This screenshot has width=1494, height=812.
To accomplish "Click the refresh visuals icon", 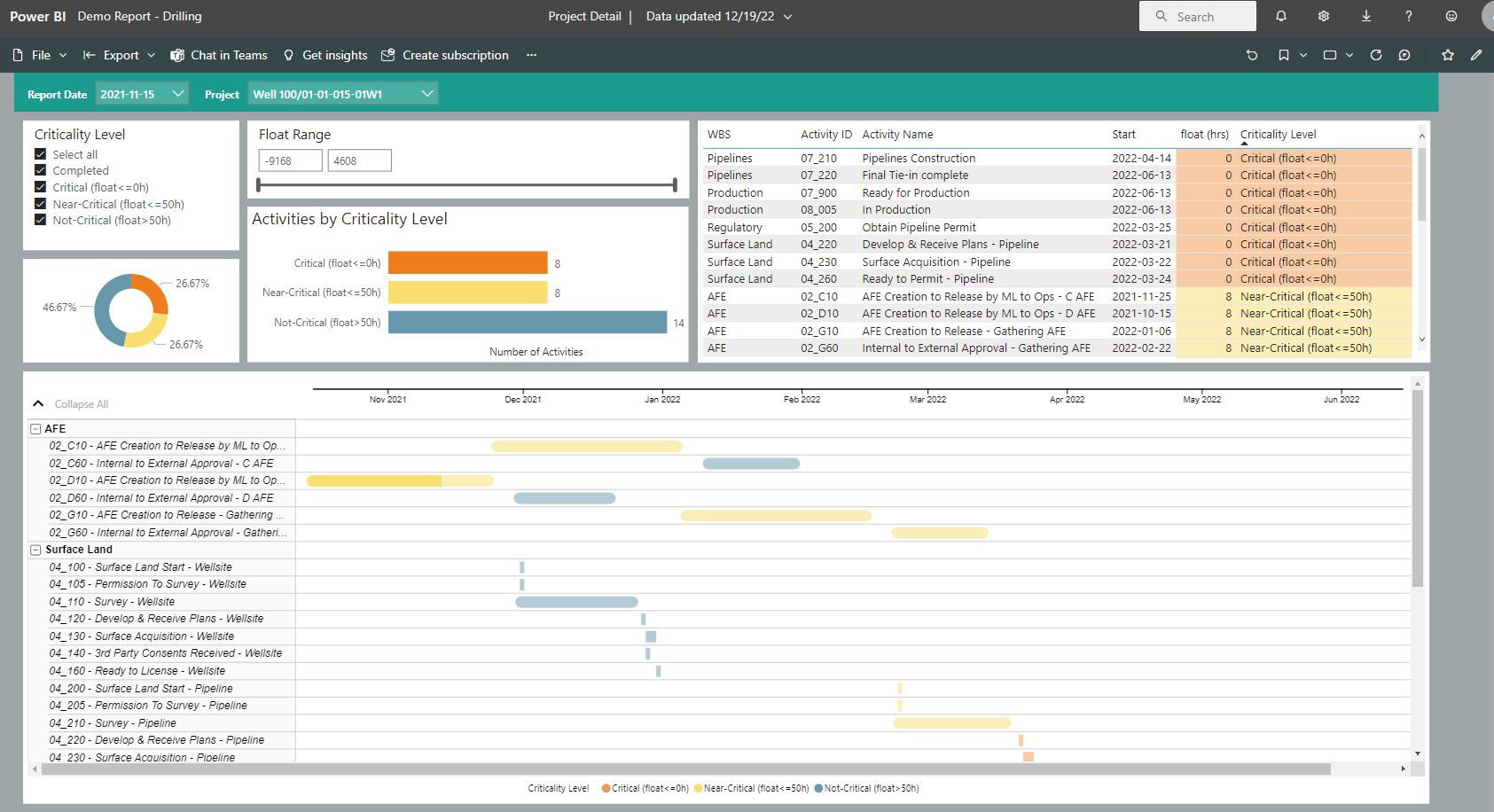I will point(1376,55).
